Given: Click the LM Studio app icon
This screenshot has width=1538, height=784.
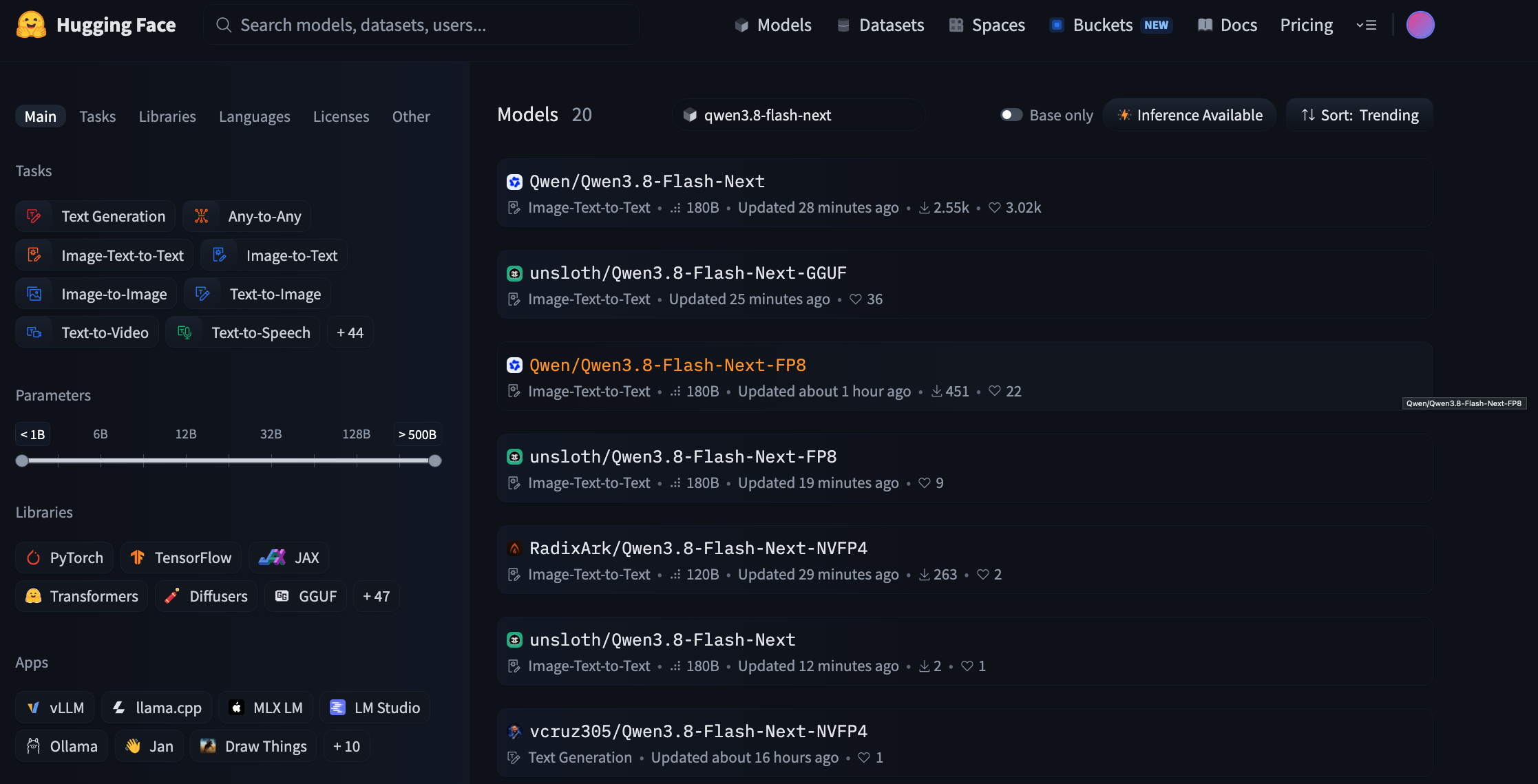Looking at the screenshot, I should [x=337, y=708].
